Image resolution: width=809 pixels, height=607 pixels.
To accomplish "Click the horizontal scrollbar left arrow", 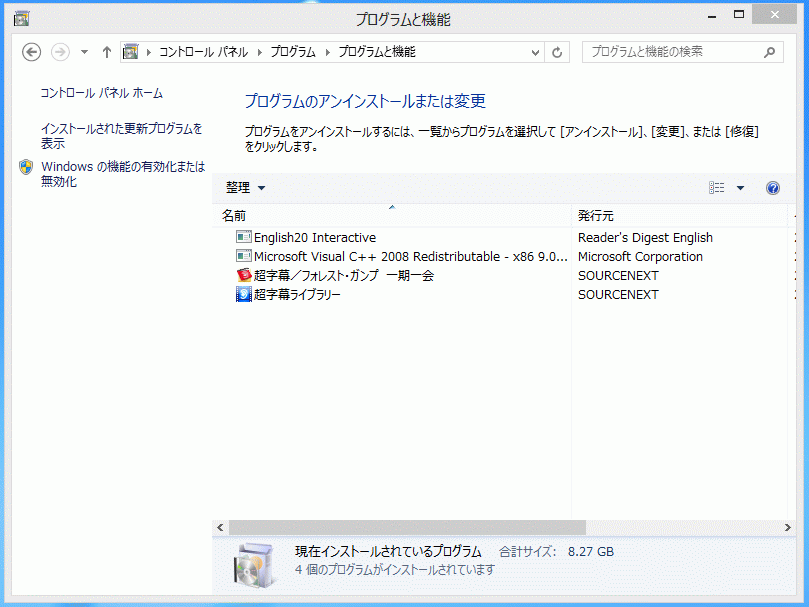I will 220,528.
